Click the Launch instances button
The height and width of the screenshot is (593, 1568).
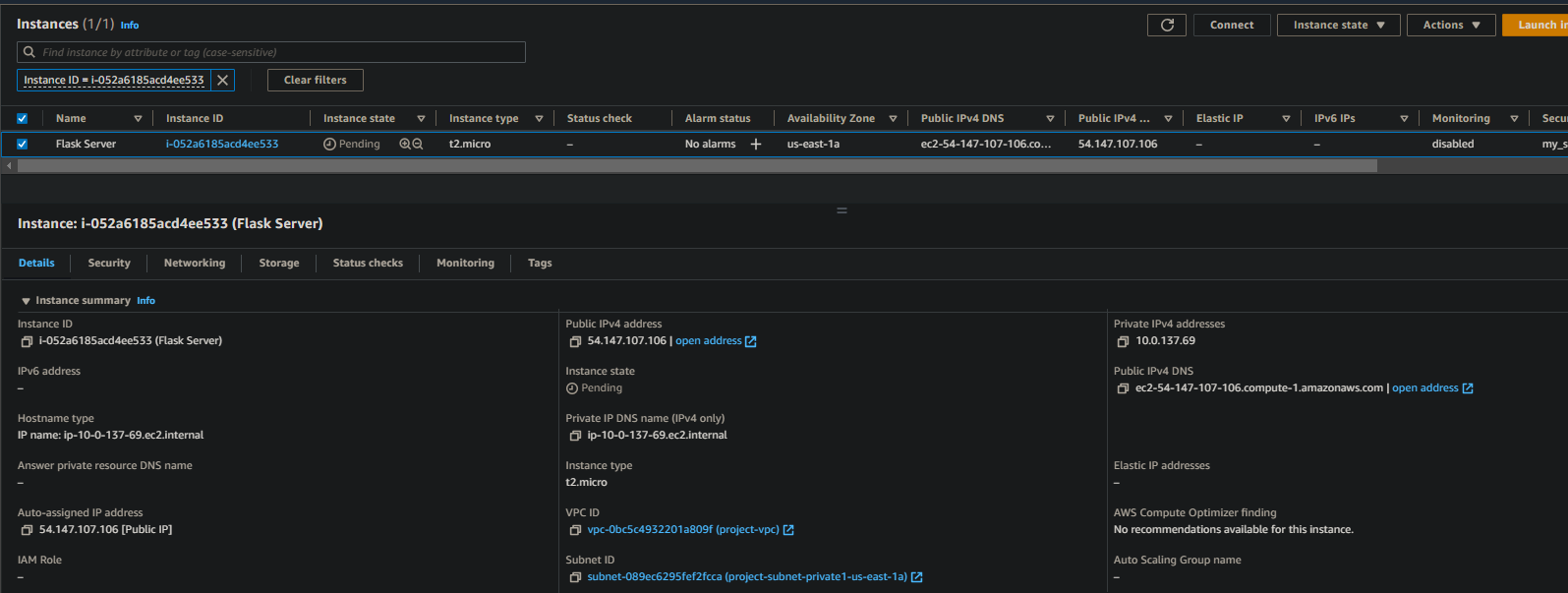point(1536,26)
